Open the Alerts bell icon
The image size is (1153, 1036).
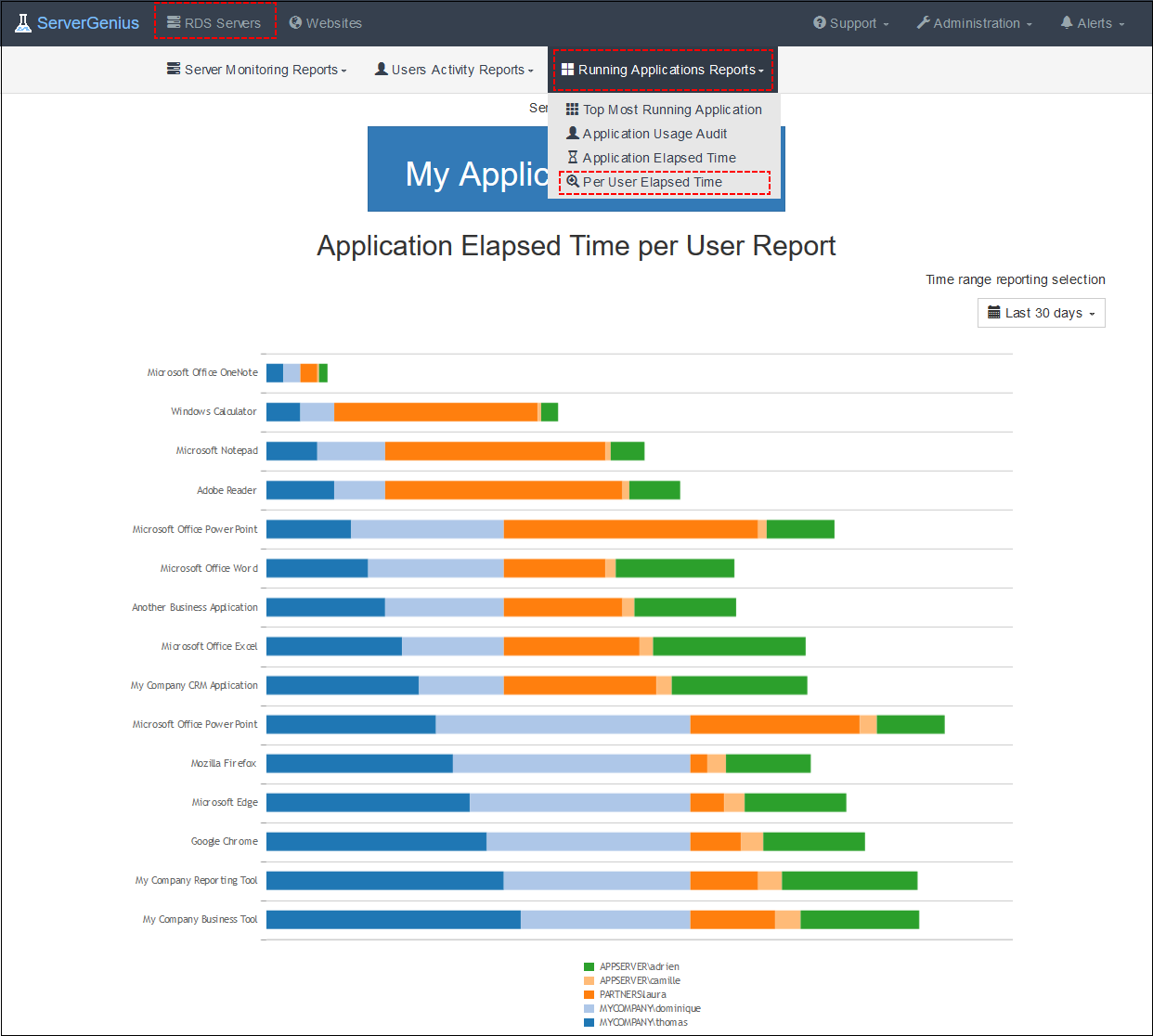pyautogui.click(x=1066, y=23)
